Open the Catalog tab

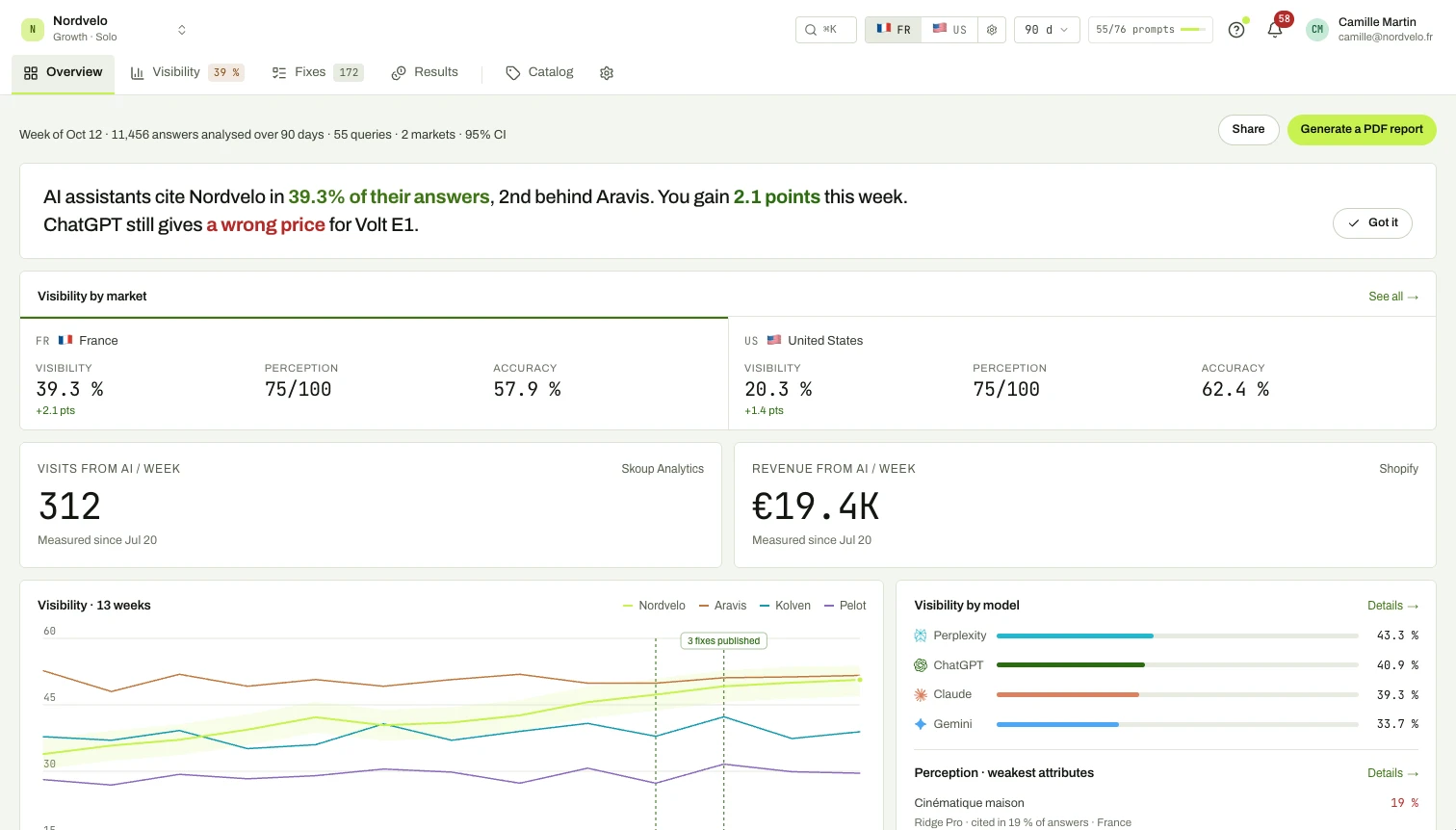pos(539,73)
